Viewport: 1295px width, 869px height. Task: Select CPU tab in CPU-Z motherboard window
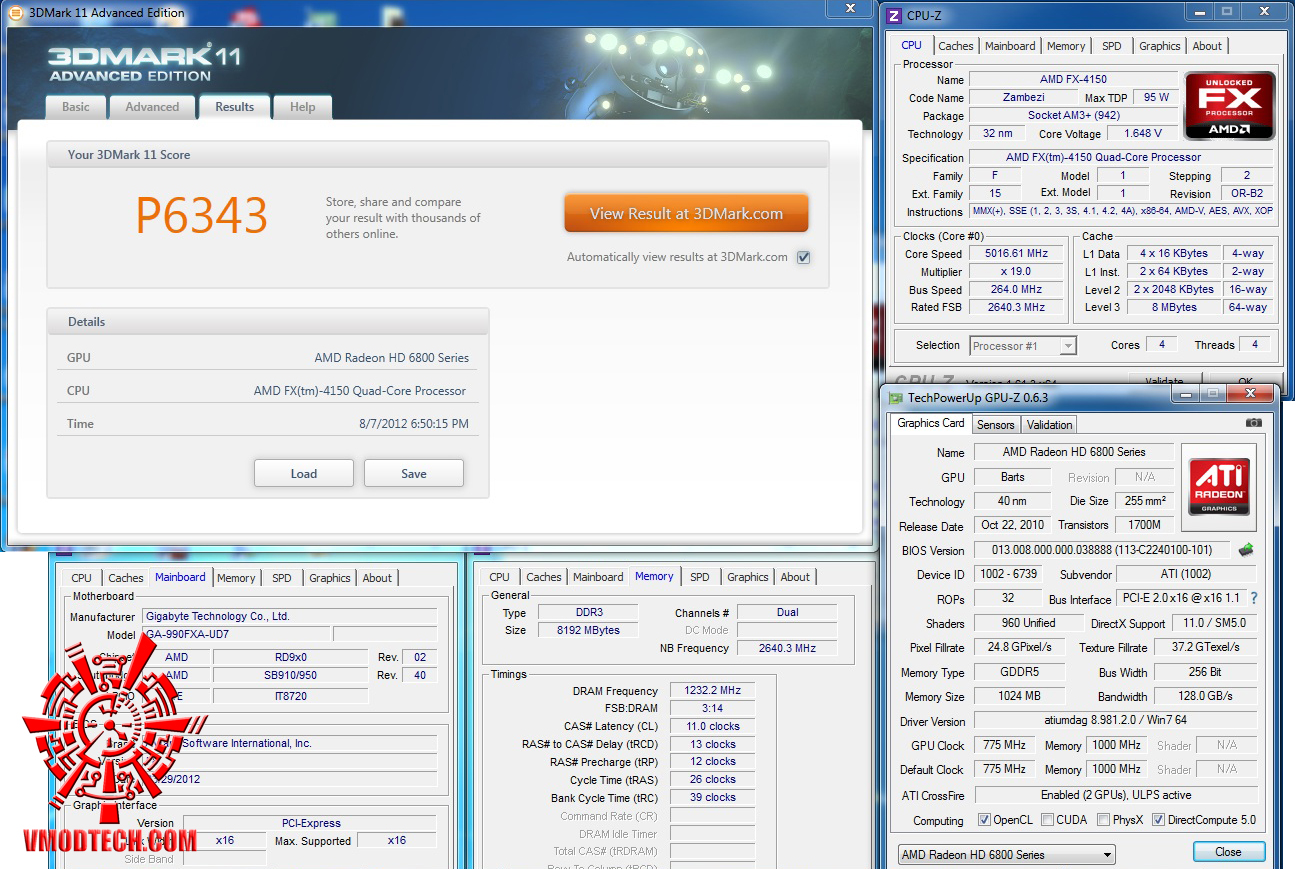[x=82, y=578]
